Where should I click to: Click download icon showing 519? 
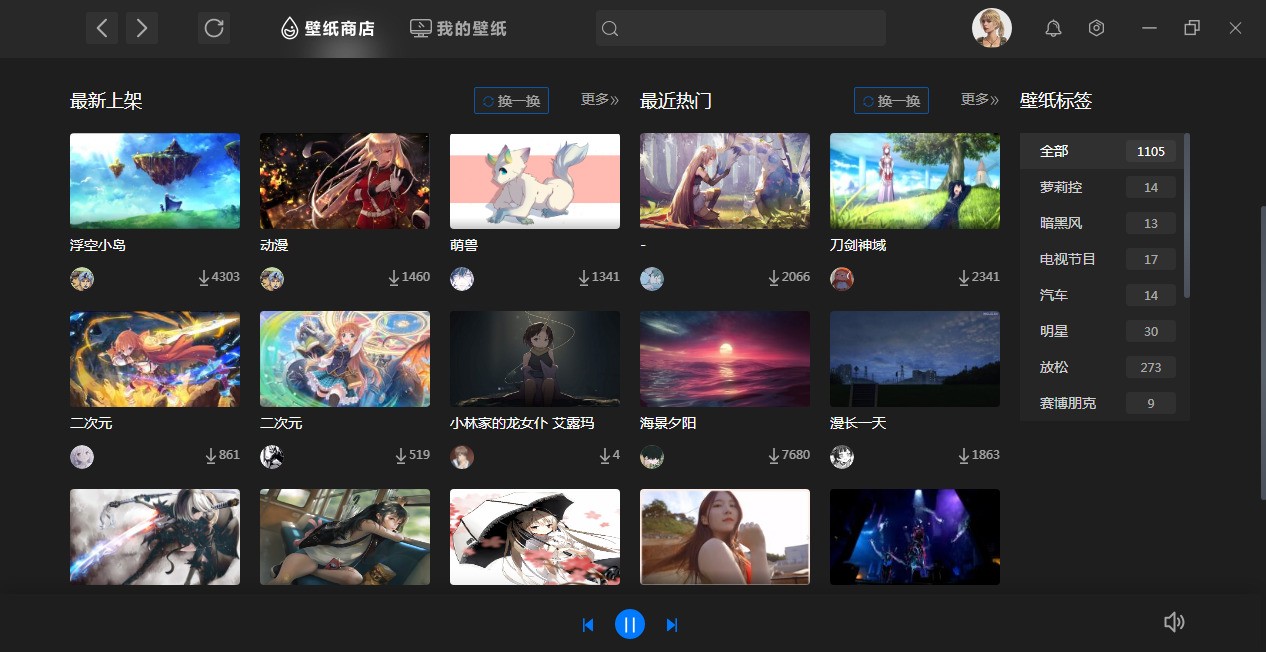[x=401, y=455]
